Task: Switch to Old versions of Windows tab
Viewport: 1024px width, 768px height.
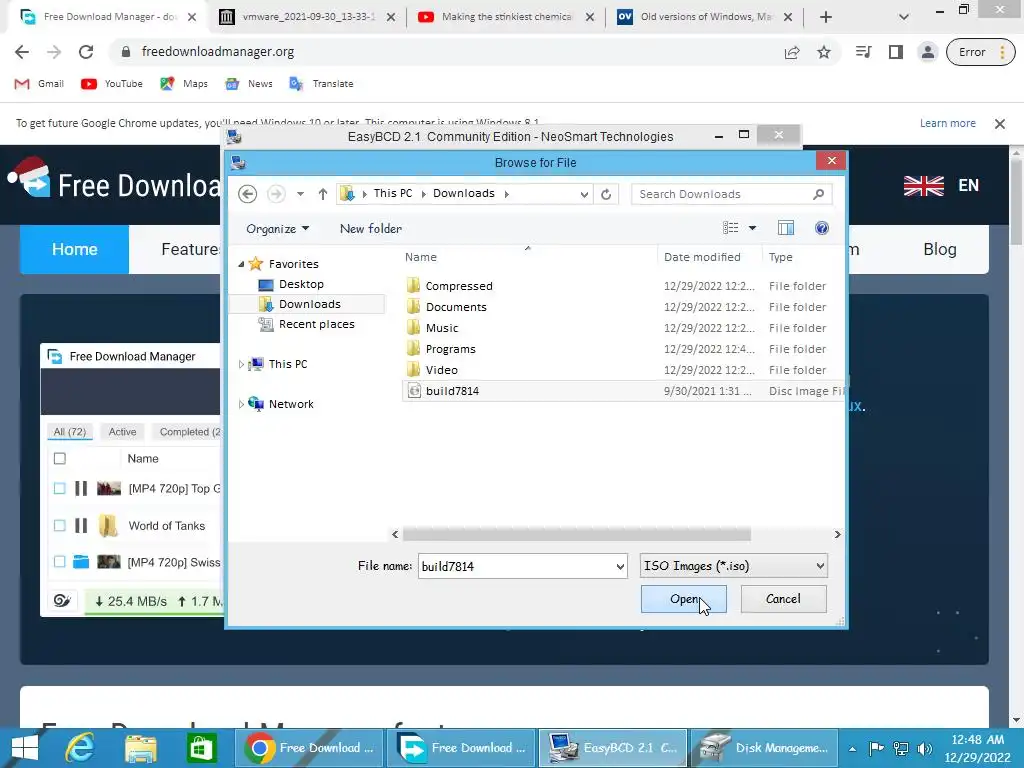Action: [705, 17]
